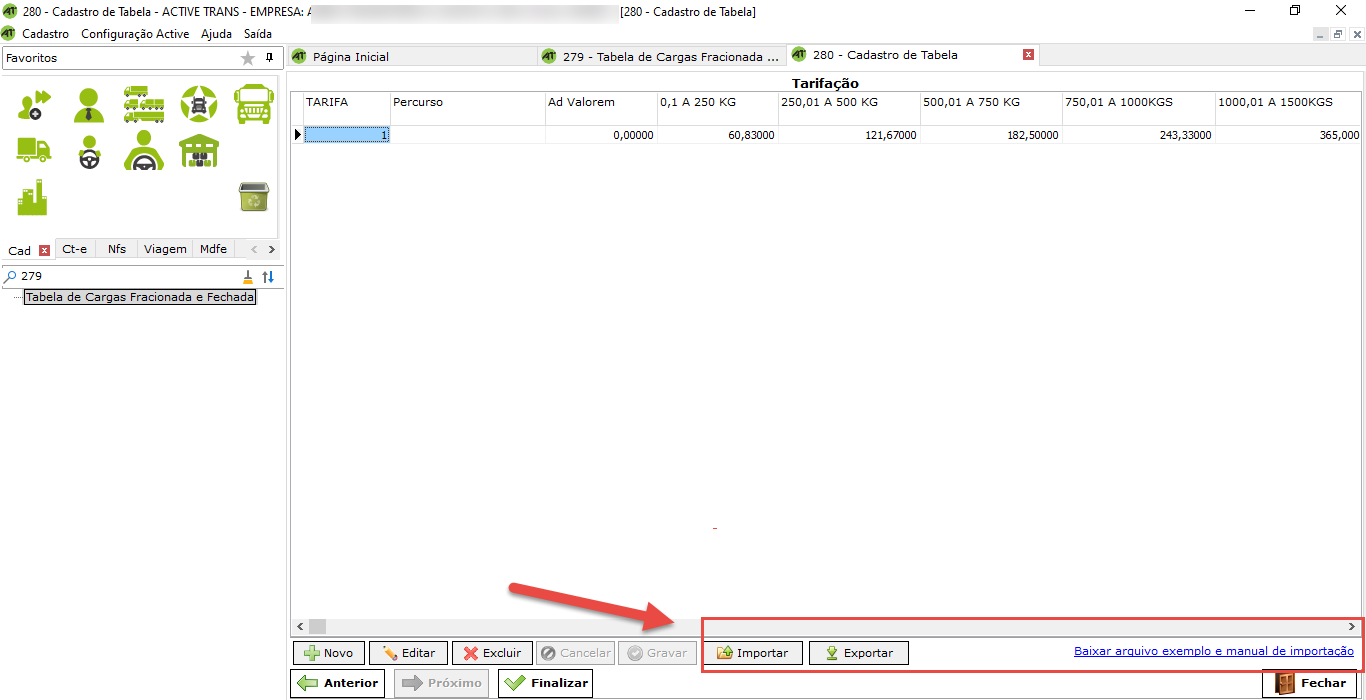This screenshot has height=700, width=1366.
Task: Pin the Favoritos panel
Action: [x=269, y=58]
